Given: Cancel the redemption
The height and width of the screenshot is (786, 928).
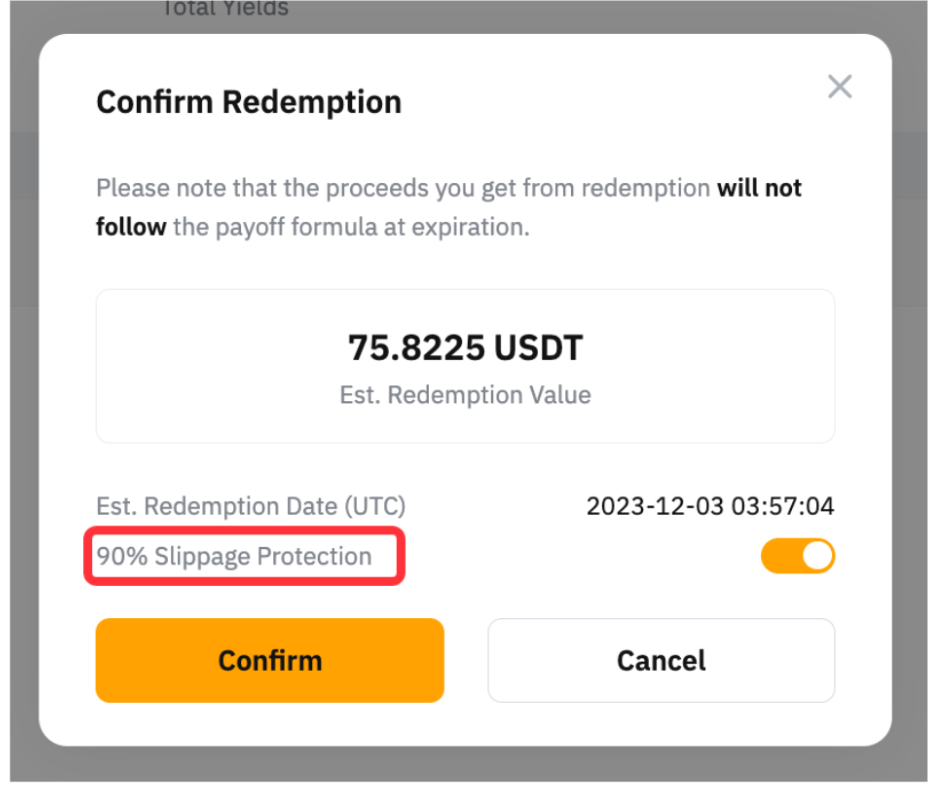Looking at the screenshot, I should pos(661,660).
